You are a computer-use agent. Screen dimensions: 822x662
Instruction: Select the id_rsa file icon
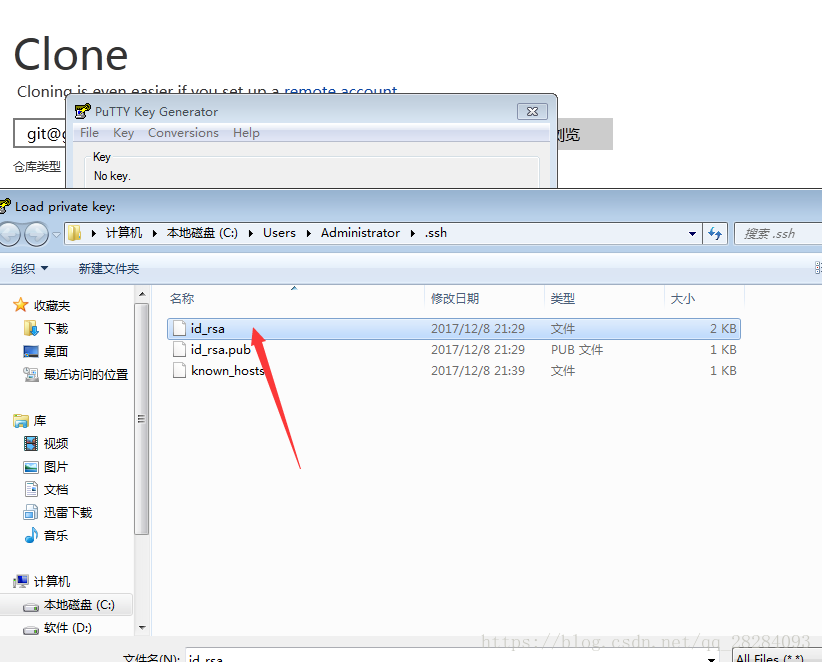click(179, 329)
